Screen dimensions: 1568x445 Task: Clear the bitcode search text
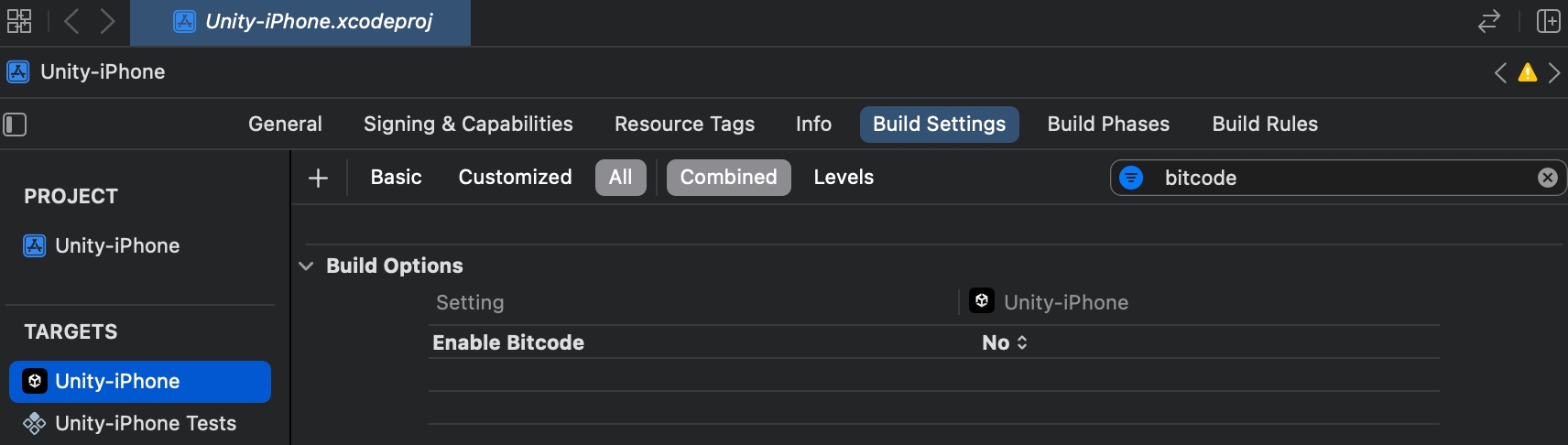[x=1547, y=178]
